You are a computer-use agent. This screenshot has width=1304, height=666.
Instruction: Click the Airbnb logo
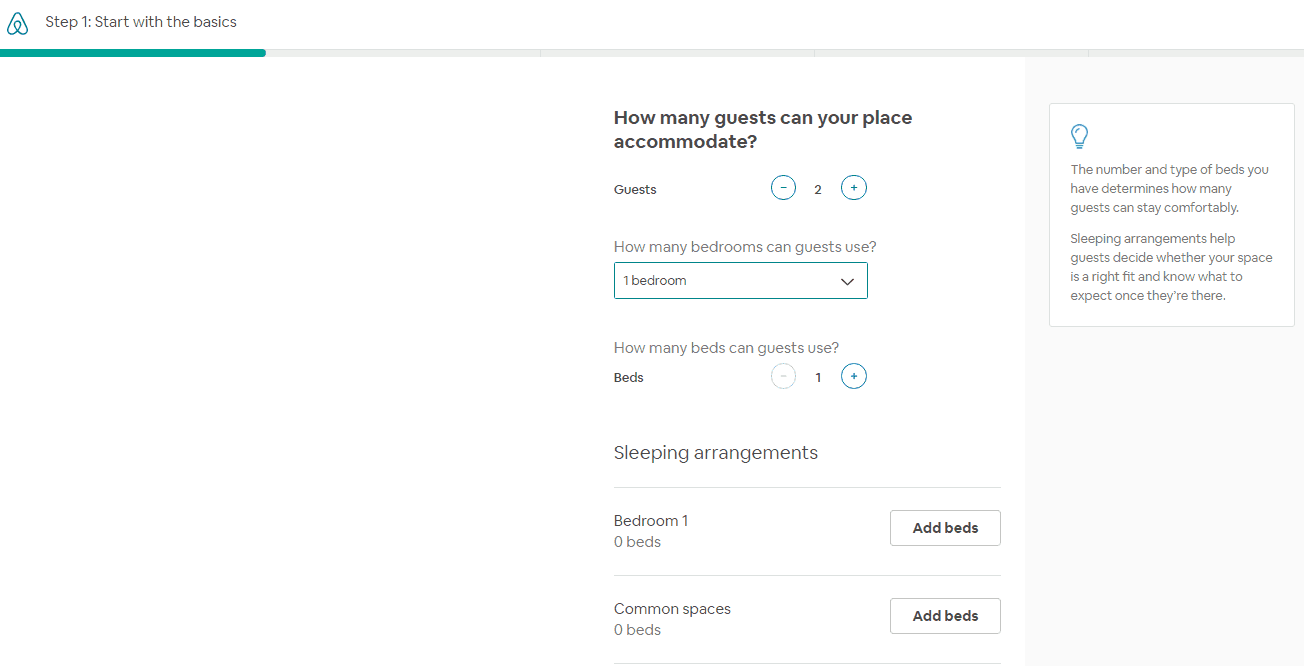17,23
